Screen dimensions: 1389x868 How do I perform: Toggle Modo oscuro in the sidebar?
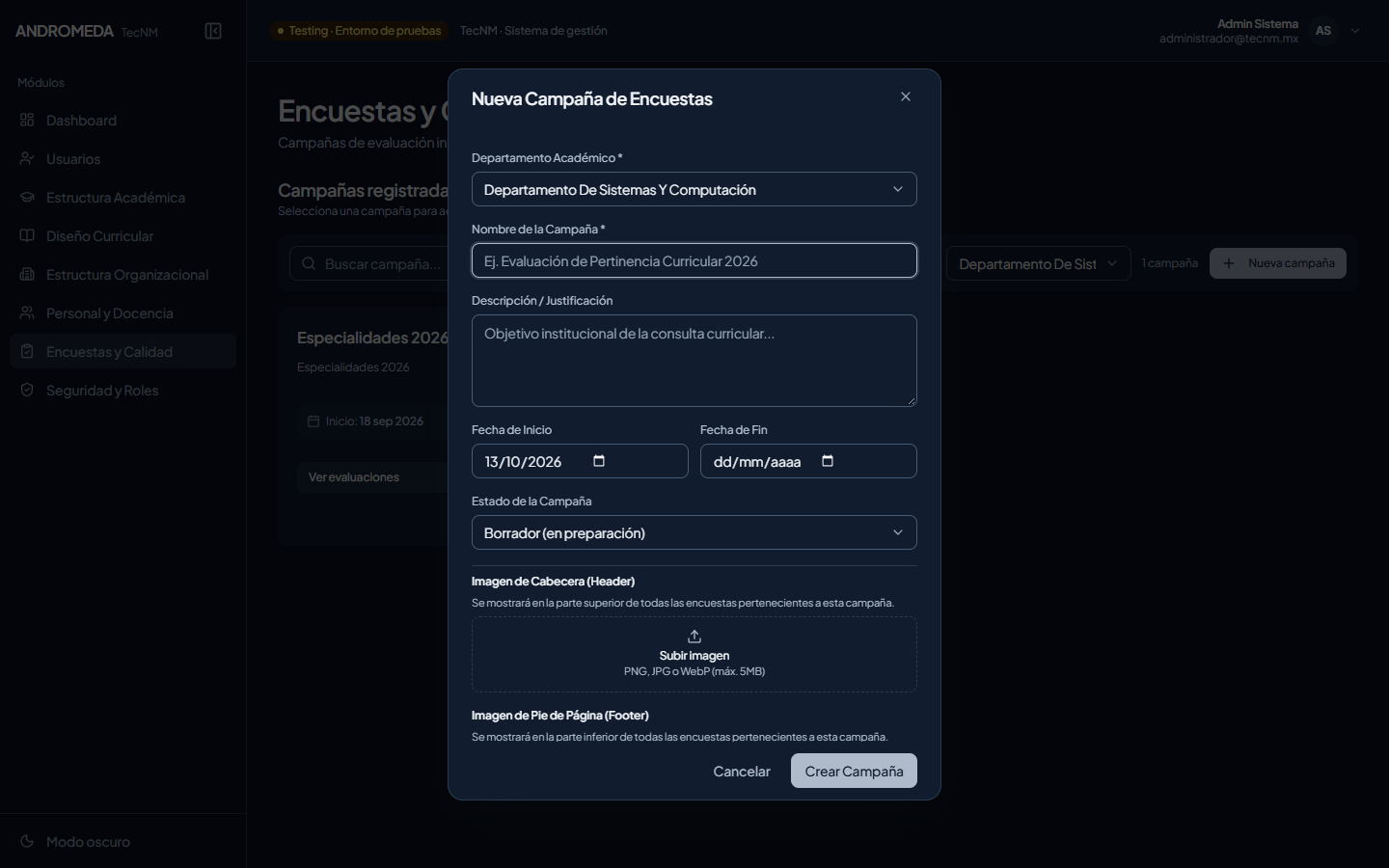point(123,842)
